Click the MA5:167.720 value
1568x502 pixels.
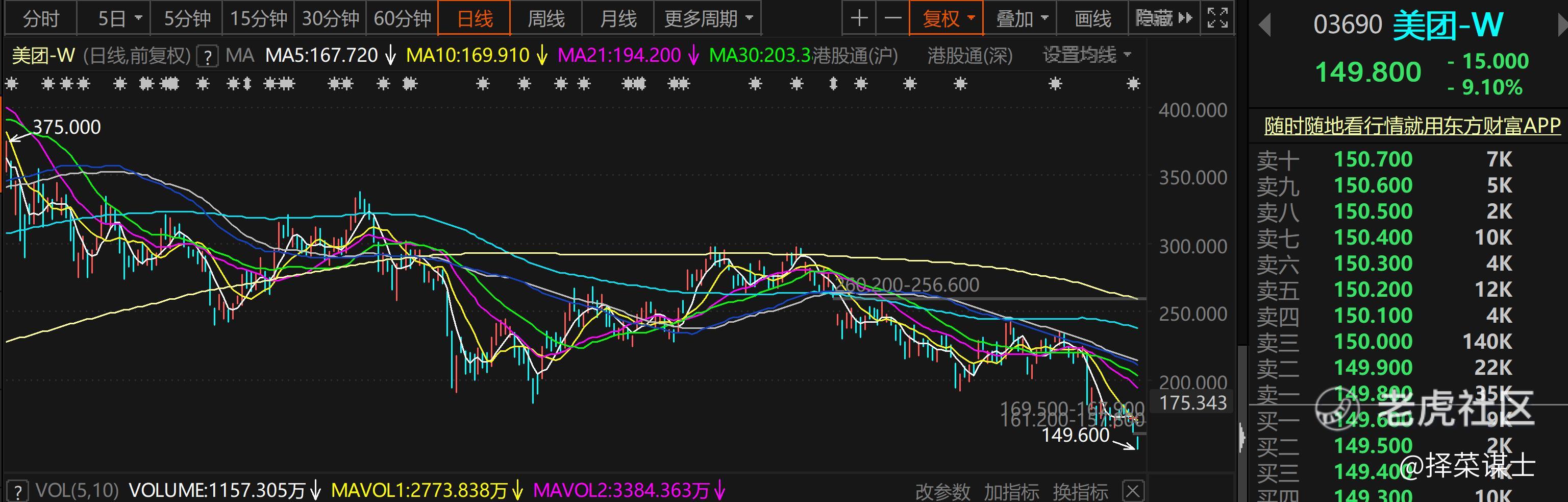[x=321, y=56]
